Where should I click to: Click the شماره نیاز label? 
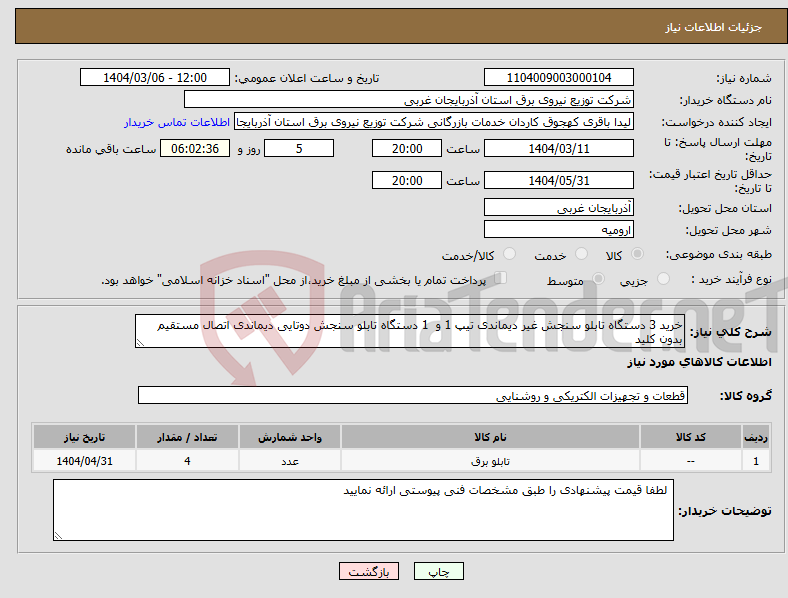[x=744, y=78]
